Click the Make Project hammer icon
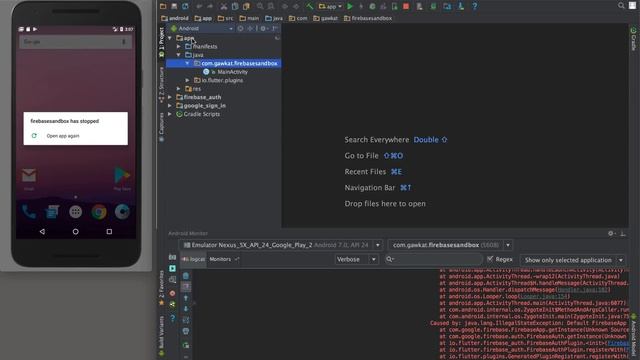 point(310,6)
